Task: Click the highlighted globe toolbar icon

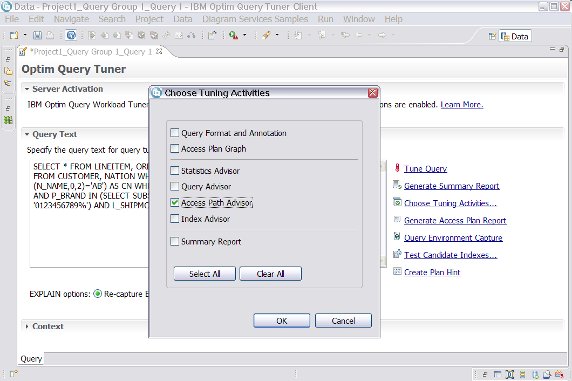Action: [x=71, y=35]
